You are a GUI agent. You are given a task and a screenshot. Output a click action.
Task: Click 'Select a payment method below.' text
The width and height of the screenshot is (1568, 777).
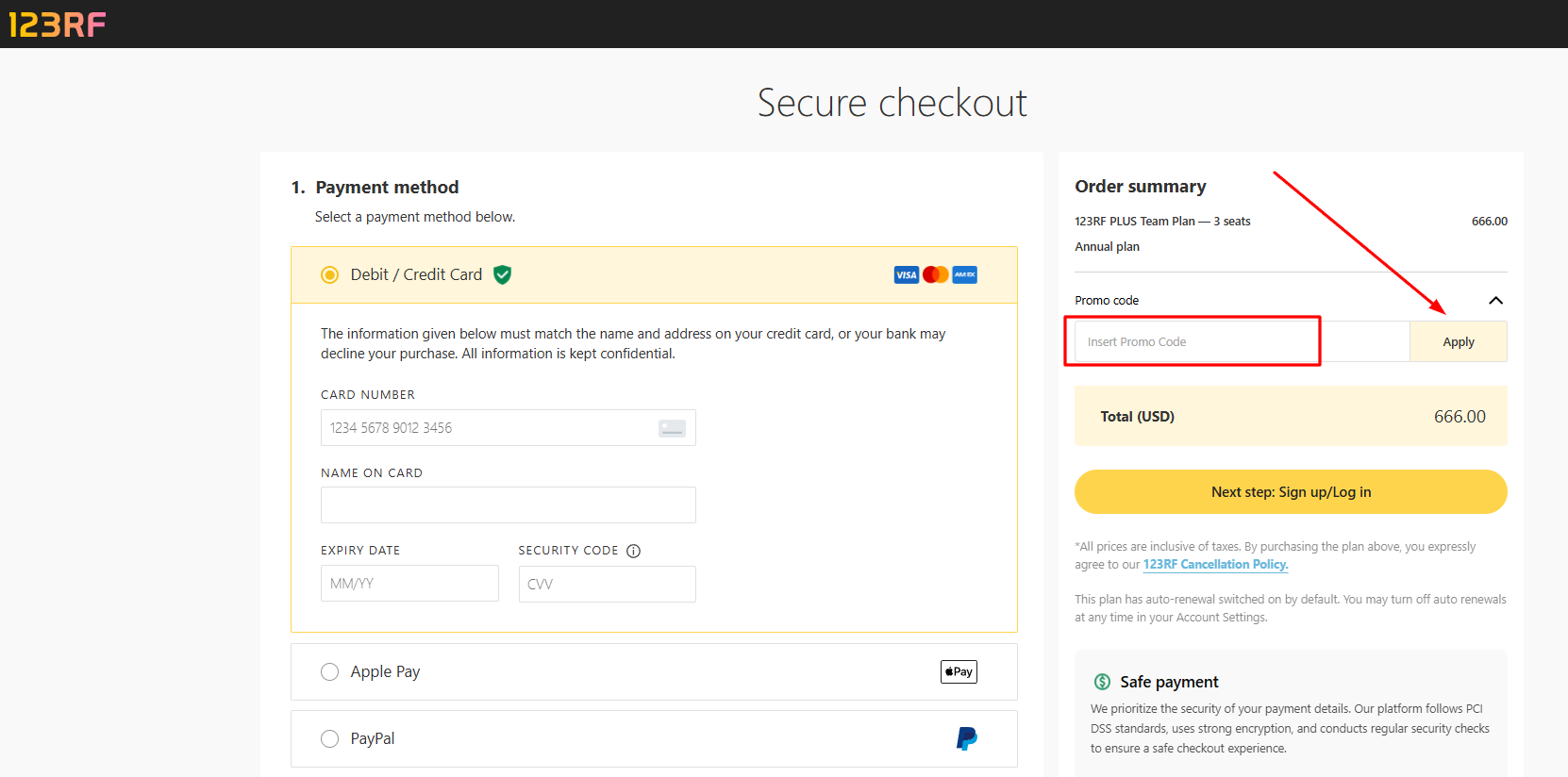pyautogui.click(x=415, y=217)
